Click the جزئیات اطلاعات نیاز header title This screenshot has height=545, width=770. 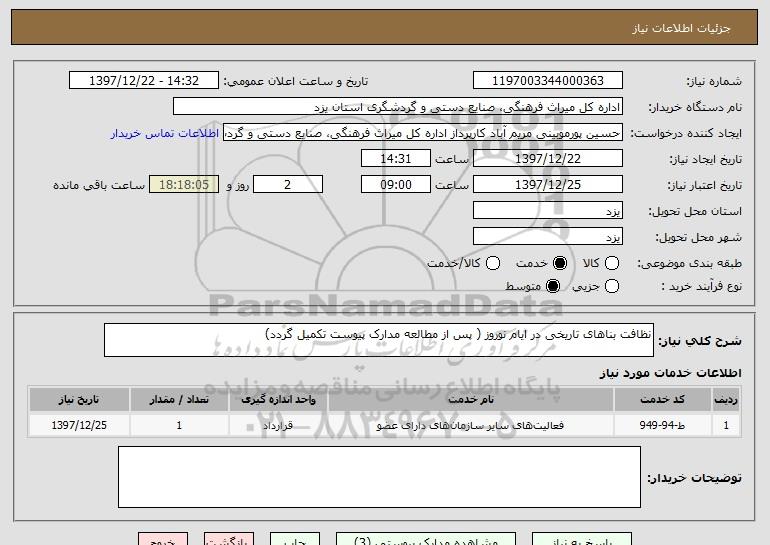(x=681, y=28)
